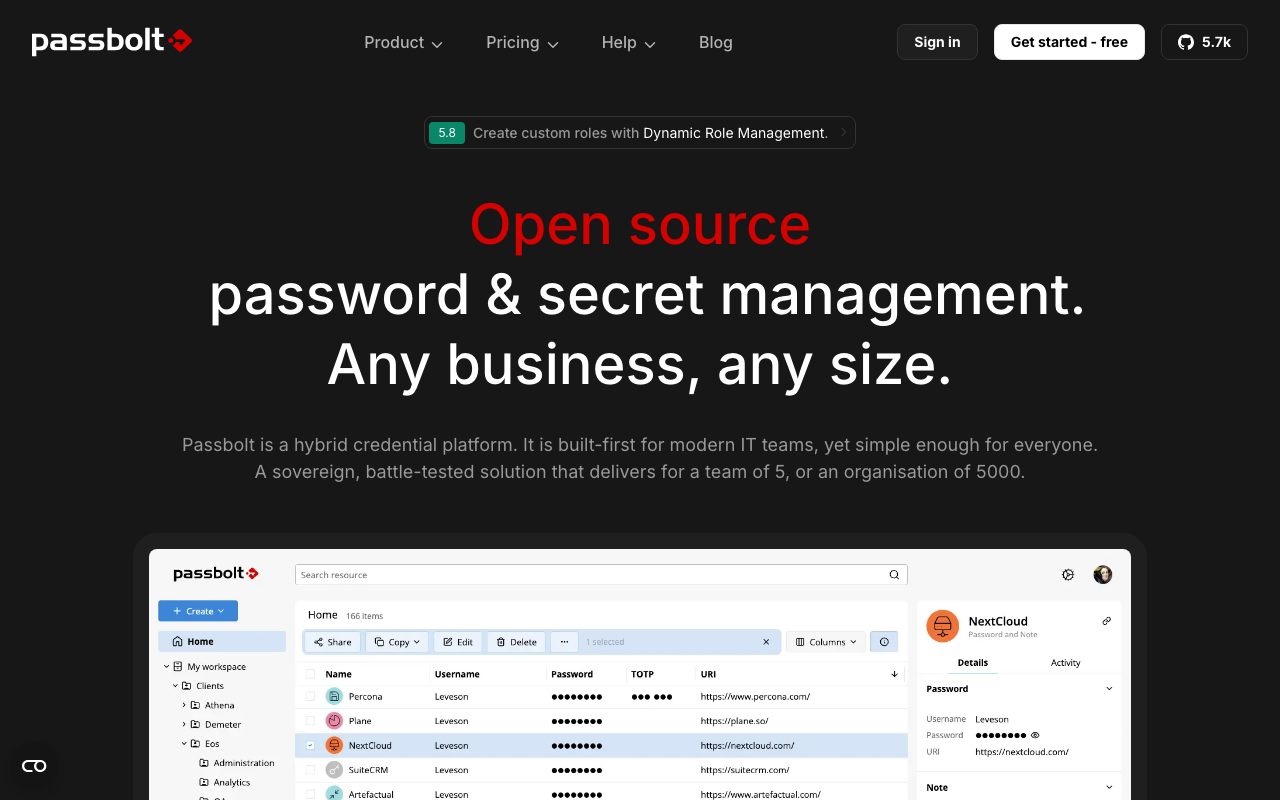Click the info icon beside Columns
This screenshot has width=1280, height=800.
click(x=884, y=641)
